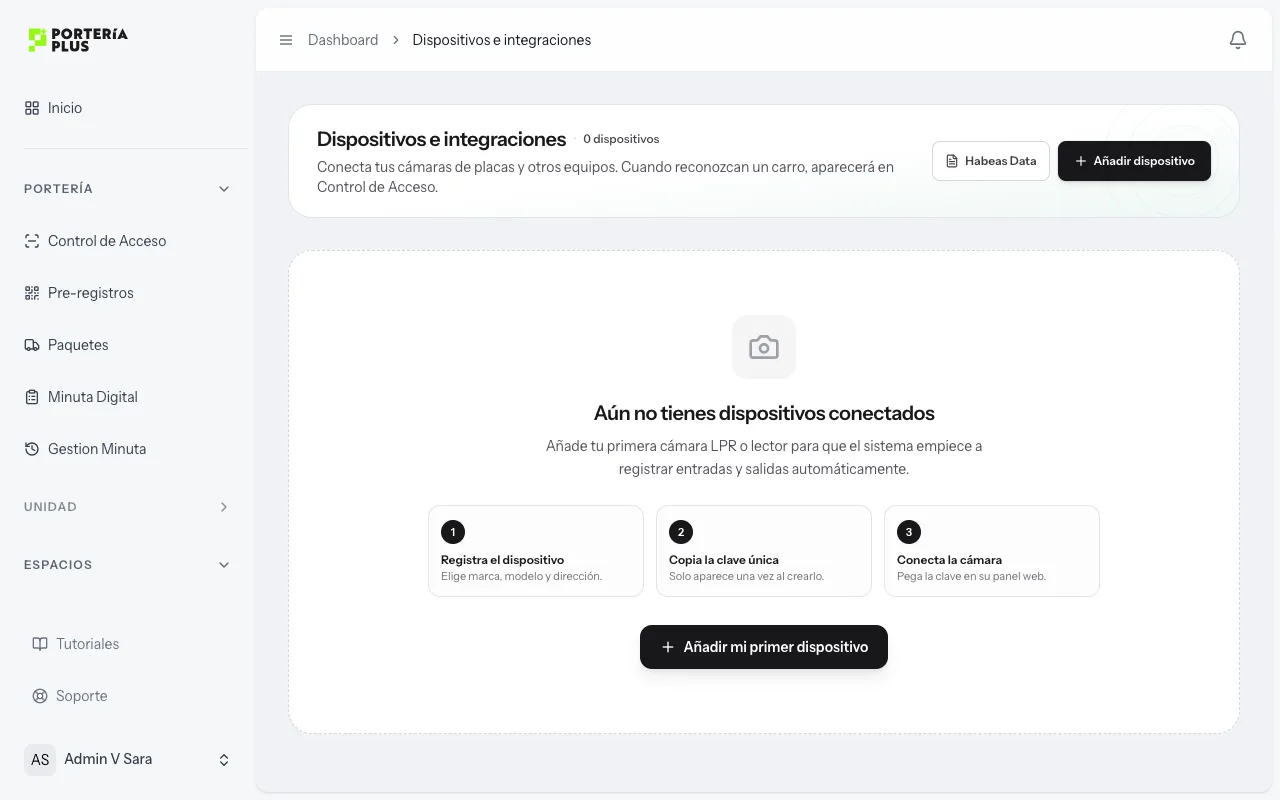Click the Paquetes truck icon
Viewport: 1280px width, 800px height.
(x=32, y=345)
